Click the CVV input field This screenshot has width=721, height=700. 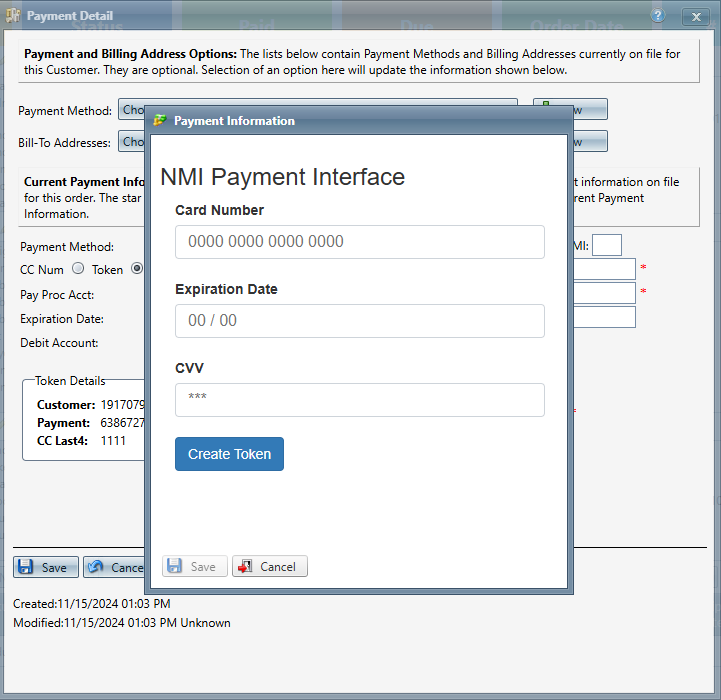pyautogui.click(x=360, y=400)
